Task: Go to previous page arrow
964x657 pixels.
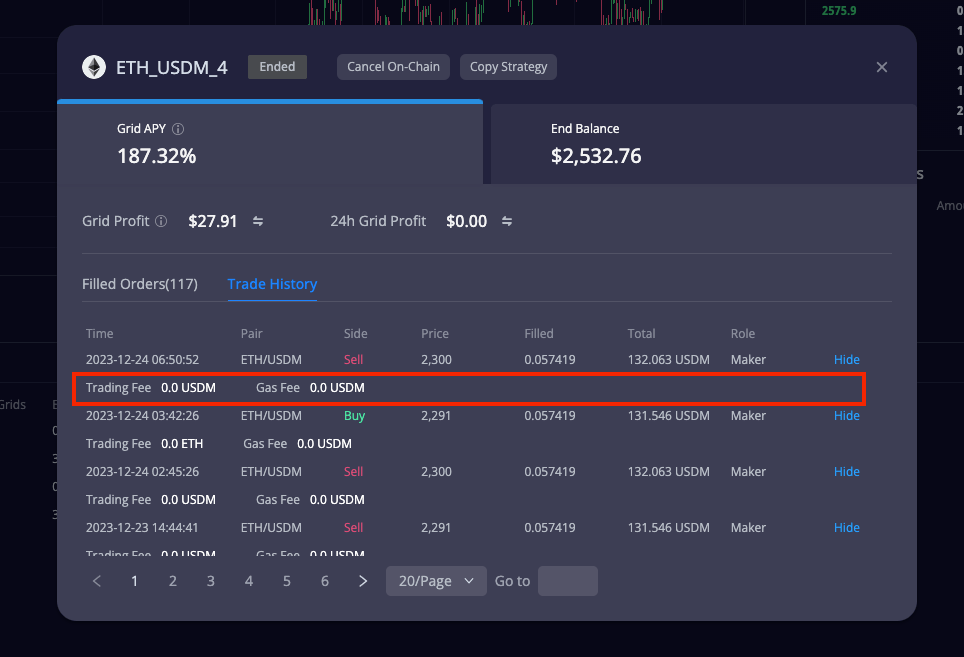Action: tap(97, 581)
